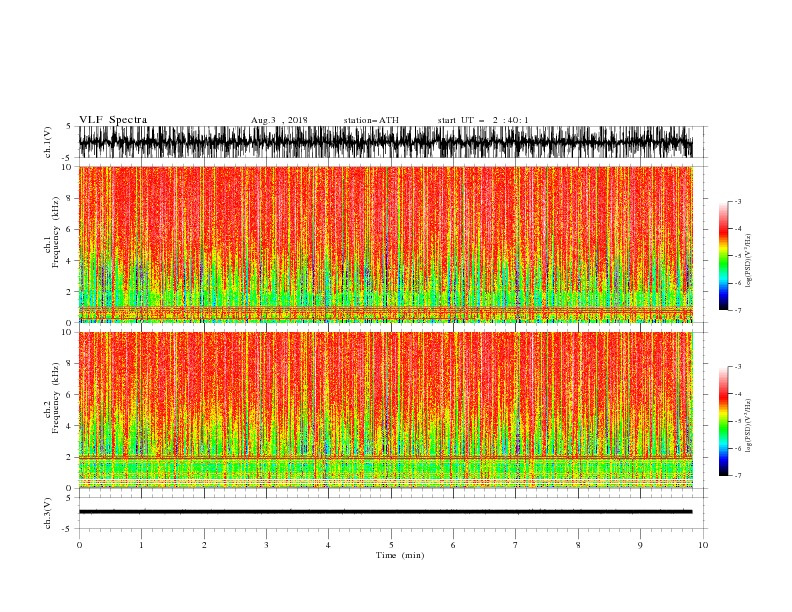The image size is (792, 612).
Task: Click the ch.1 colorbar "log(PSD)(V²/Hz)" label
Action: click(x=748, y=261)
